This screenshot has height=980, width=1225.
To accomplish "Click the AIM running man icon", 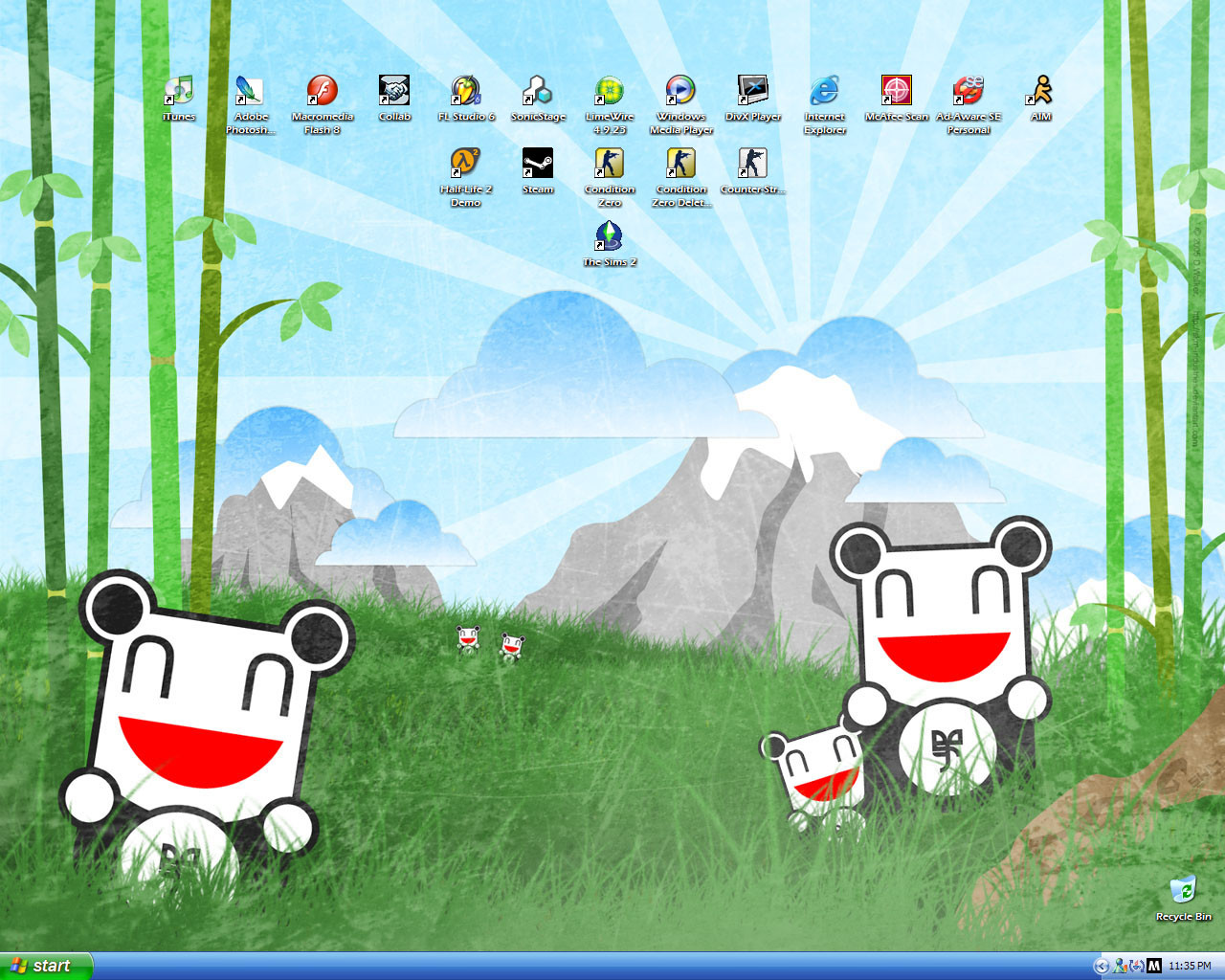I will point(1040,91).
